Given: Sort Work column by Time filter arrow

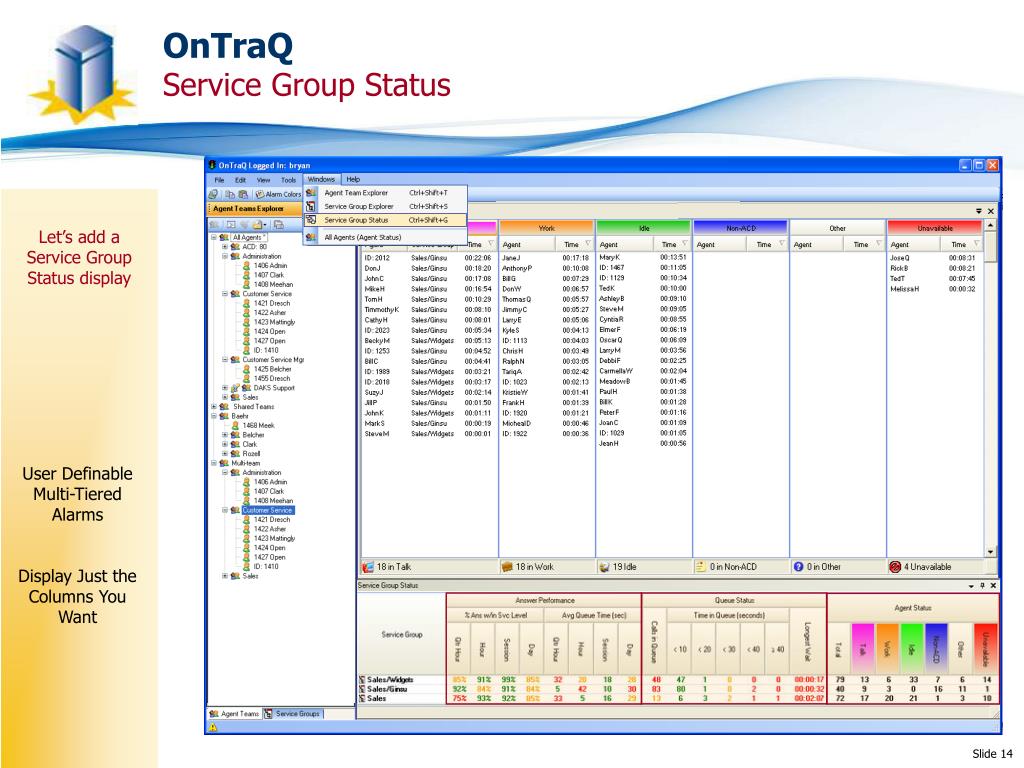Looking at the screenshot, I should tap(588, 244).
